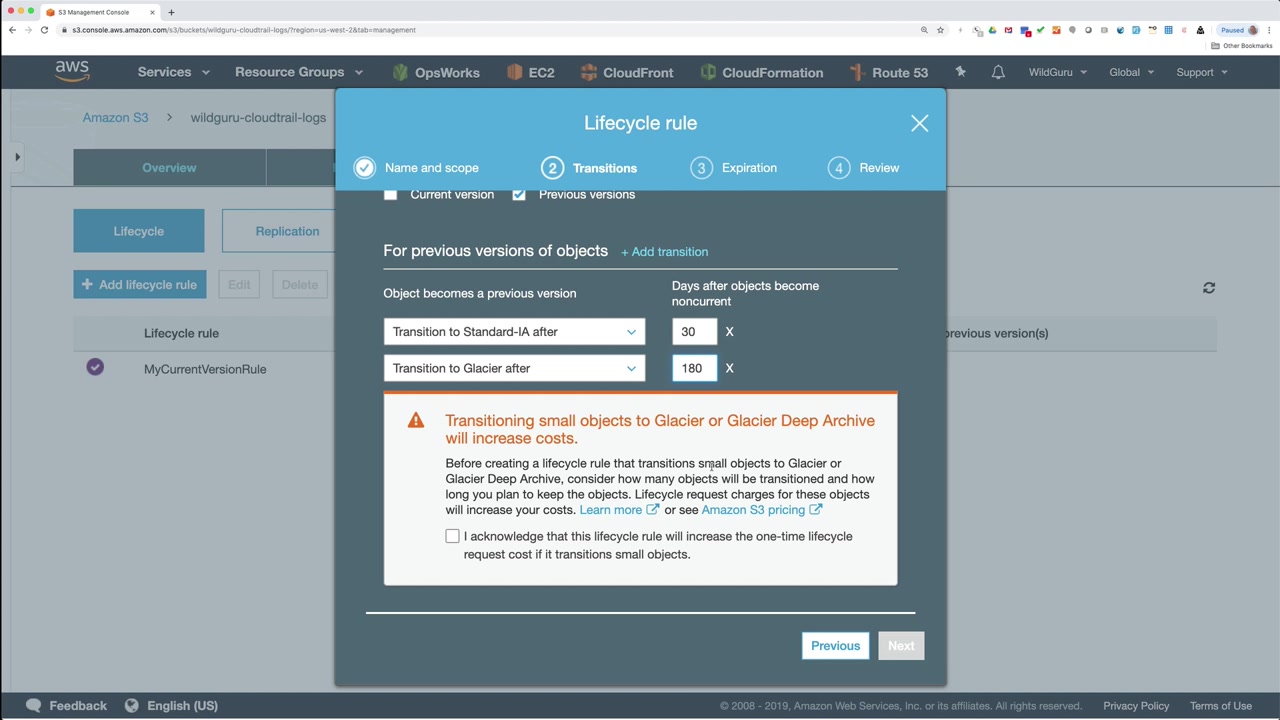The width and height of the screenshot is (1280, 720).
Task: Click the zoom magnifier icon in address bar
Action: coord(924,30)
